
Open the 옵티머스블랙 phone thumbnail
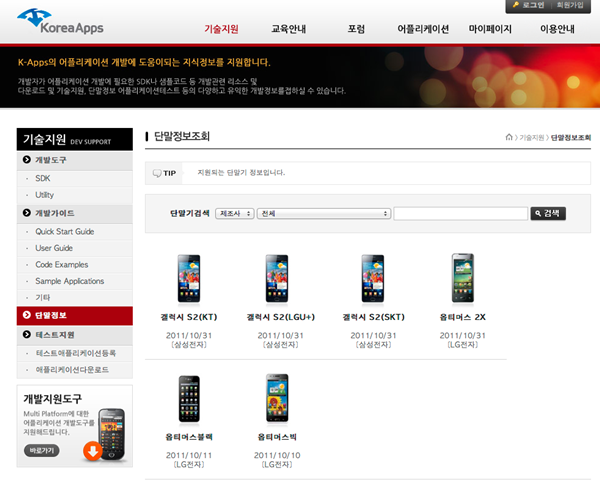click(x=189, y=399)
